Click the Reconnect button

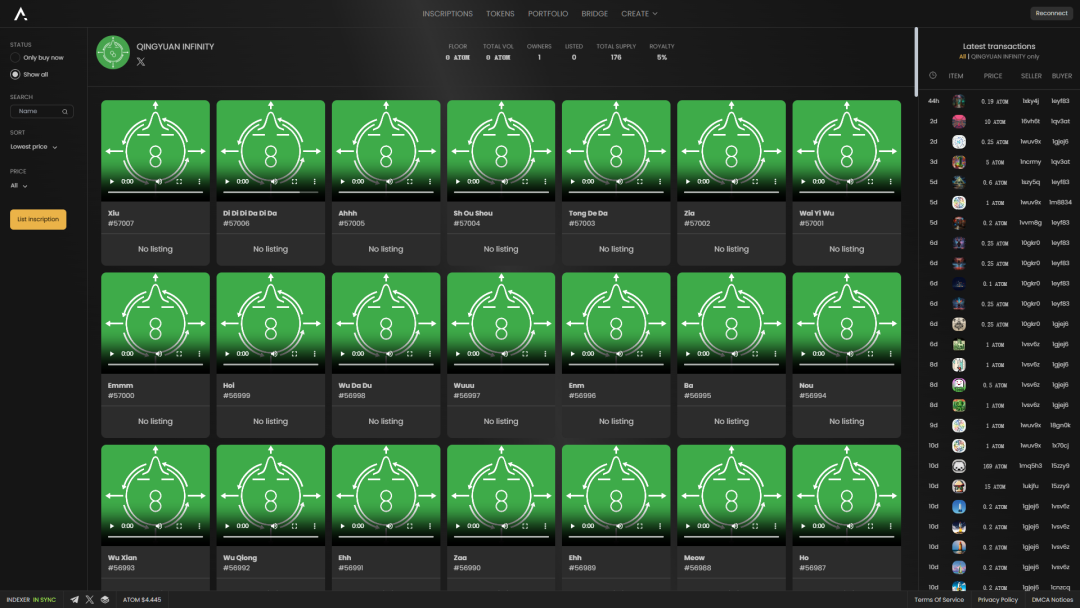pyautogui.click(x=1051, y=13)
